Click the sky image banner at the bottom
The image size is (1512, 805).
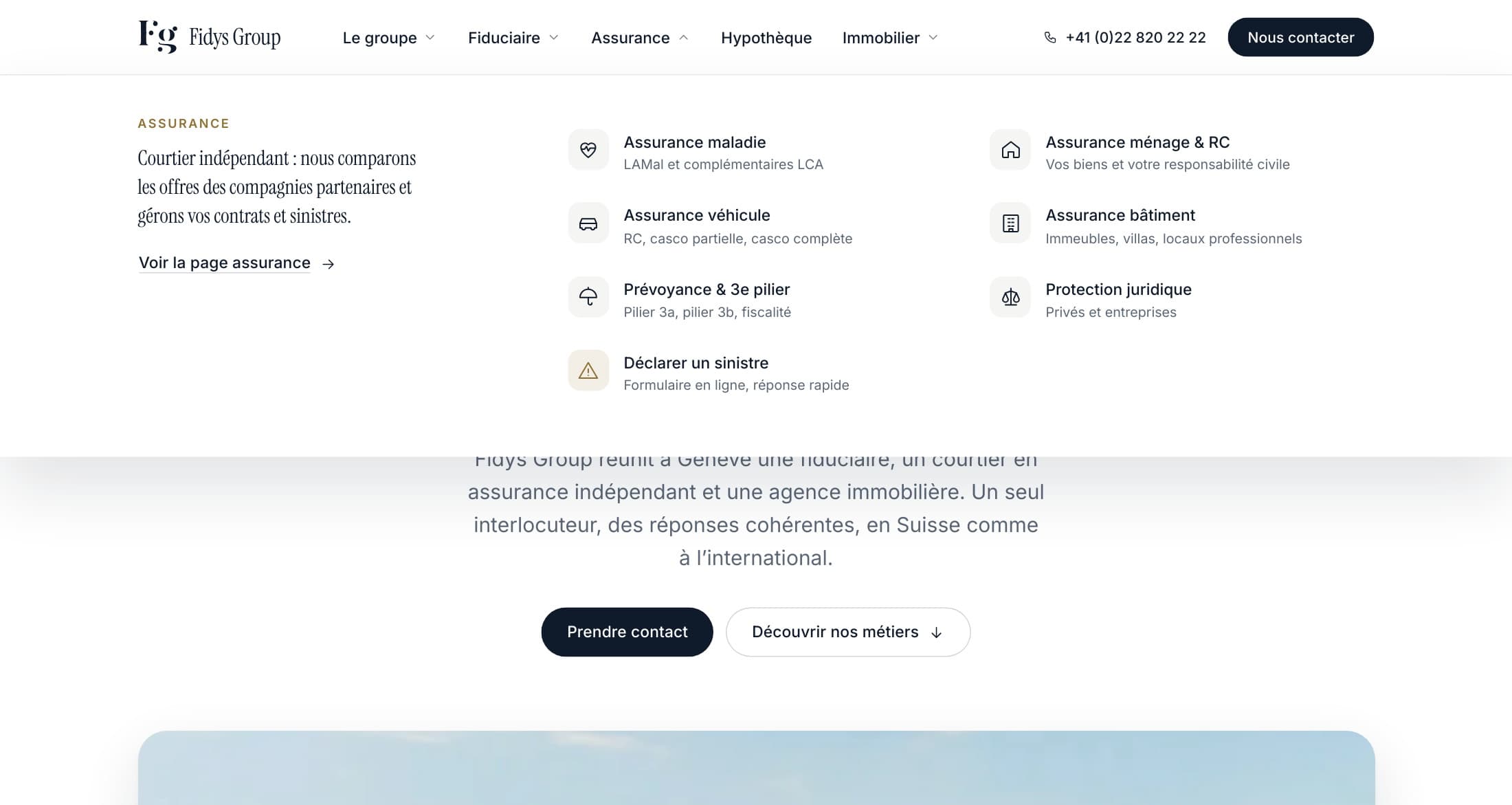tap(756, 768)
